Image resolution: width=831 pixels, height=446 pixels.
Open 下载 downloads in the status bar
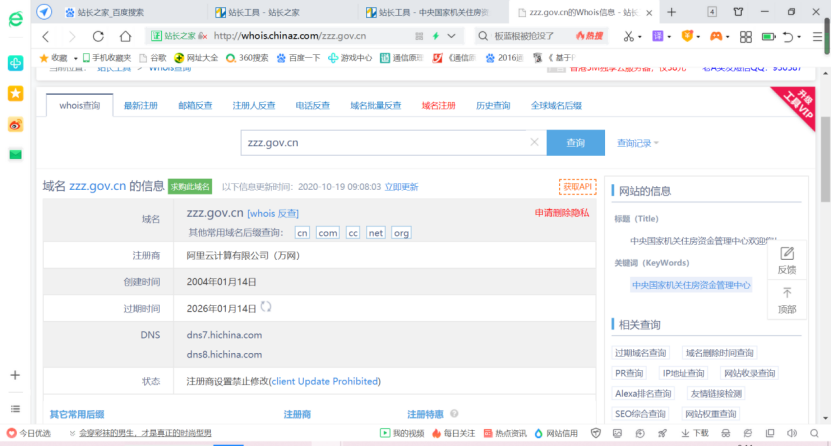click(695, 433)
